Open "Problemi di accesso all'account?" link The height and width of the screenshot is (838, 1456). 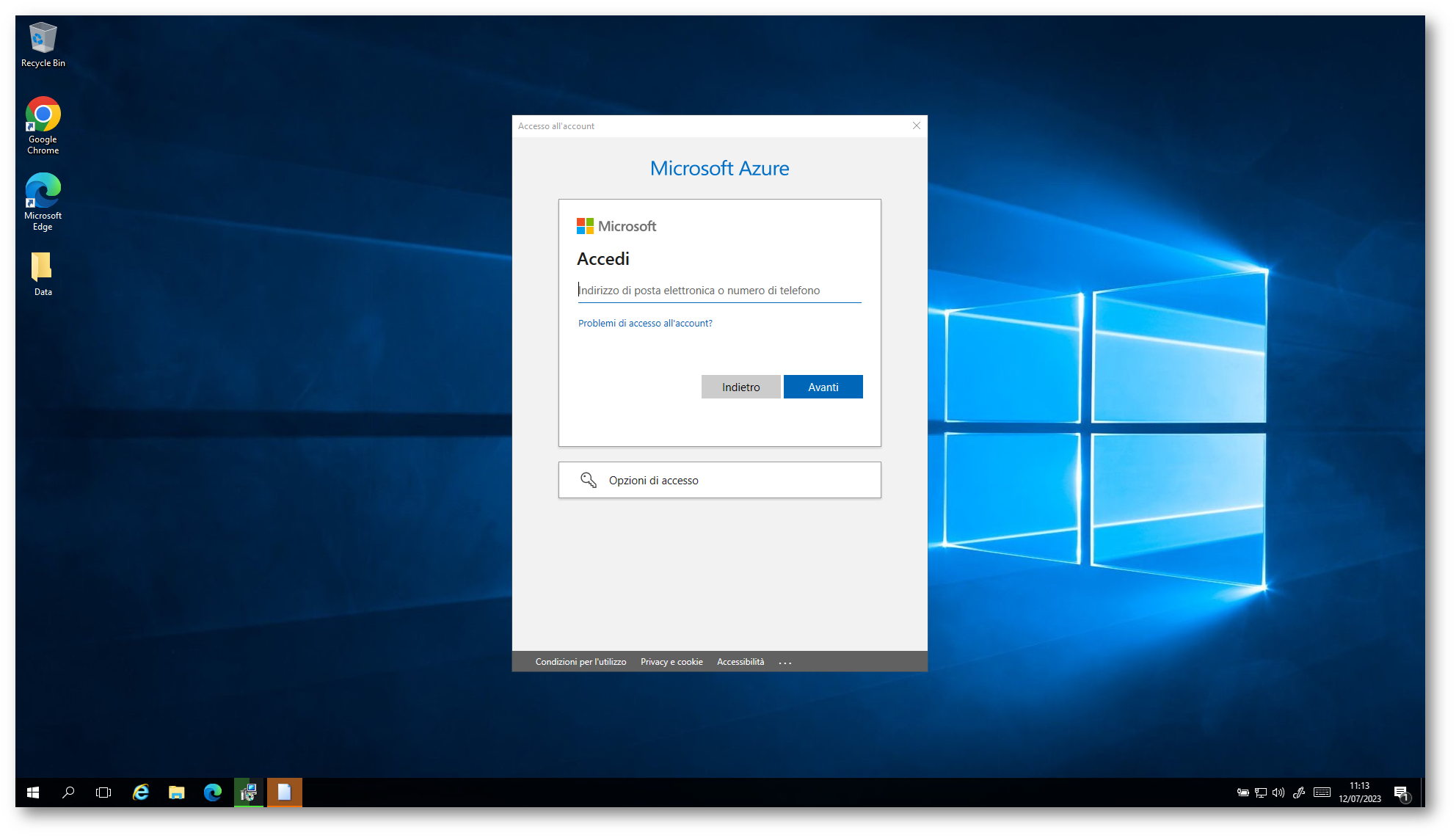pos(645,324)
